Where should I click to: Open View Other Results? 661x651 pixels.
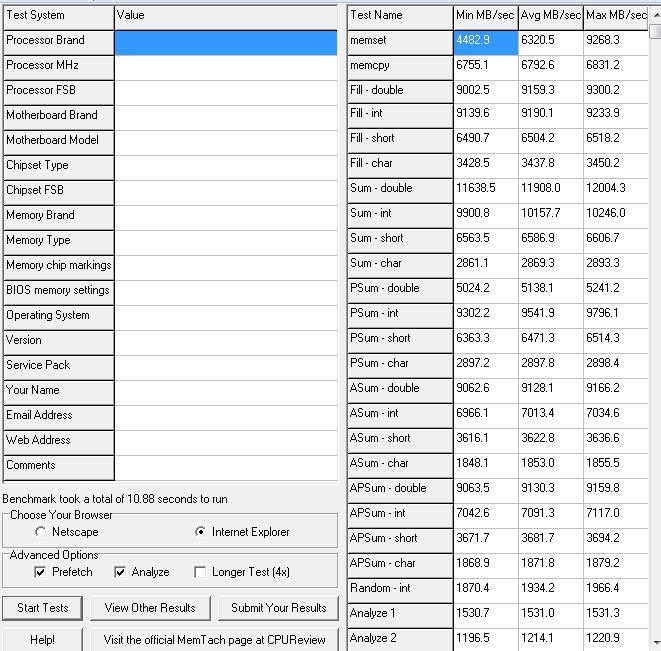[x=150, y=608]
